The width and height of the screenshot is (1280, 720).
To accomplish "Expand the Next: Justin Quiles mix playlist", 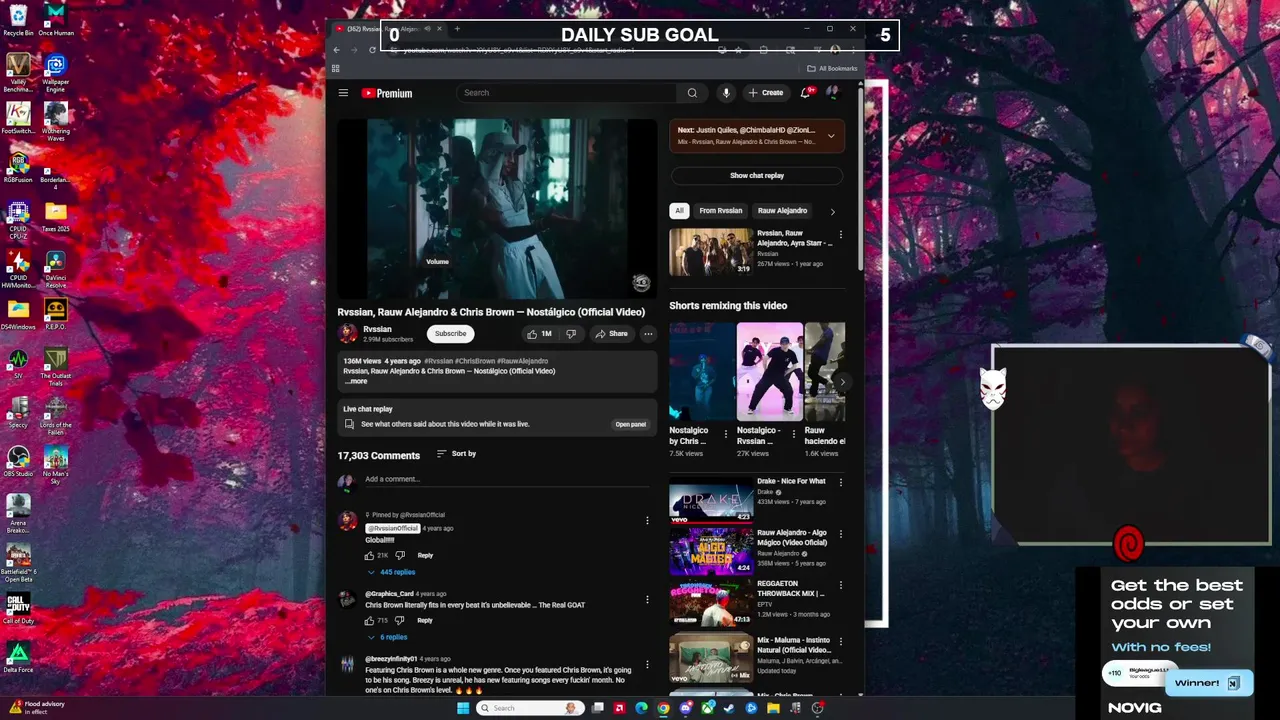I will point(831,136).
